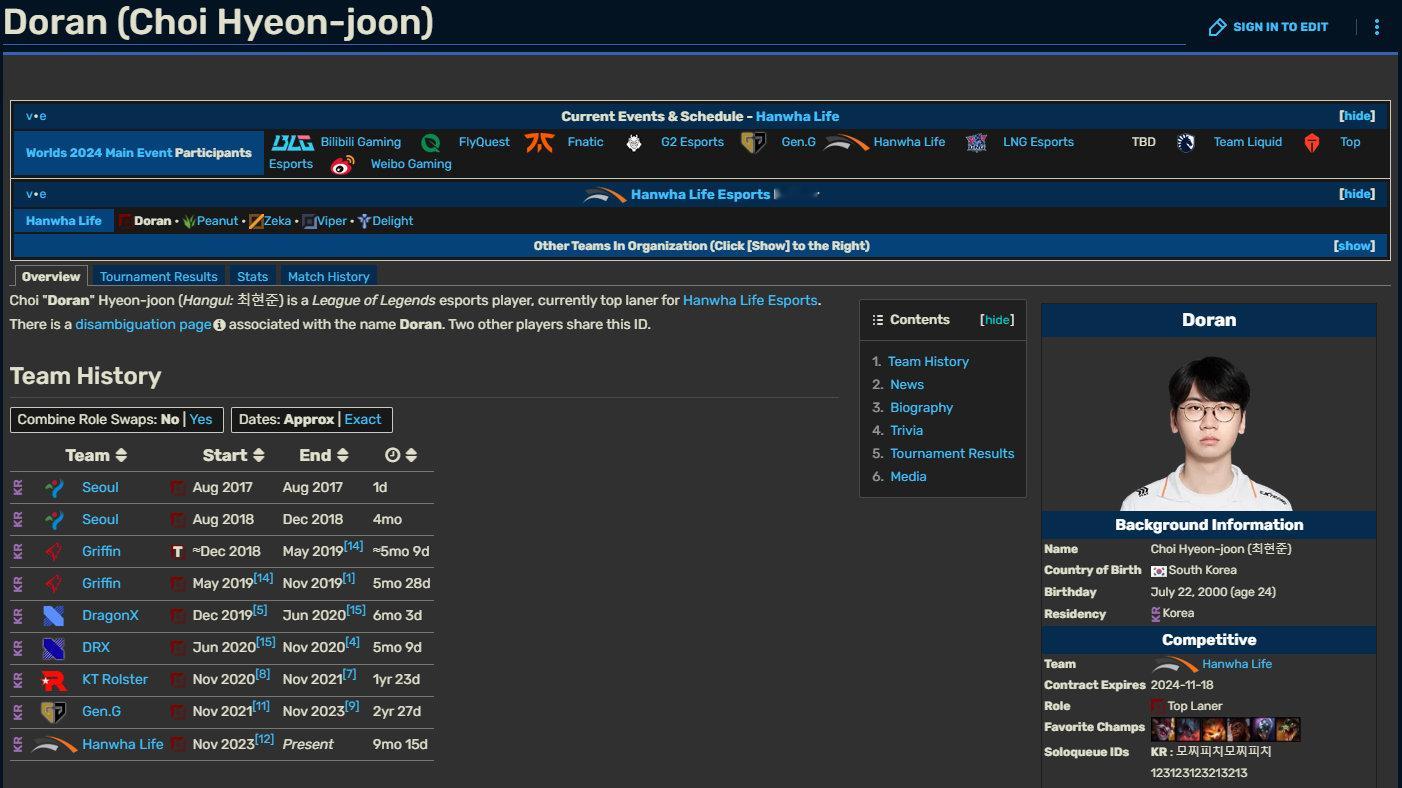Open the three-dot page options menu

(1376, 27)
